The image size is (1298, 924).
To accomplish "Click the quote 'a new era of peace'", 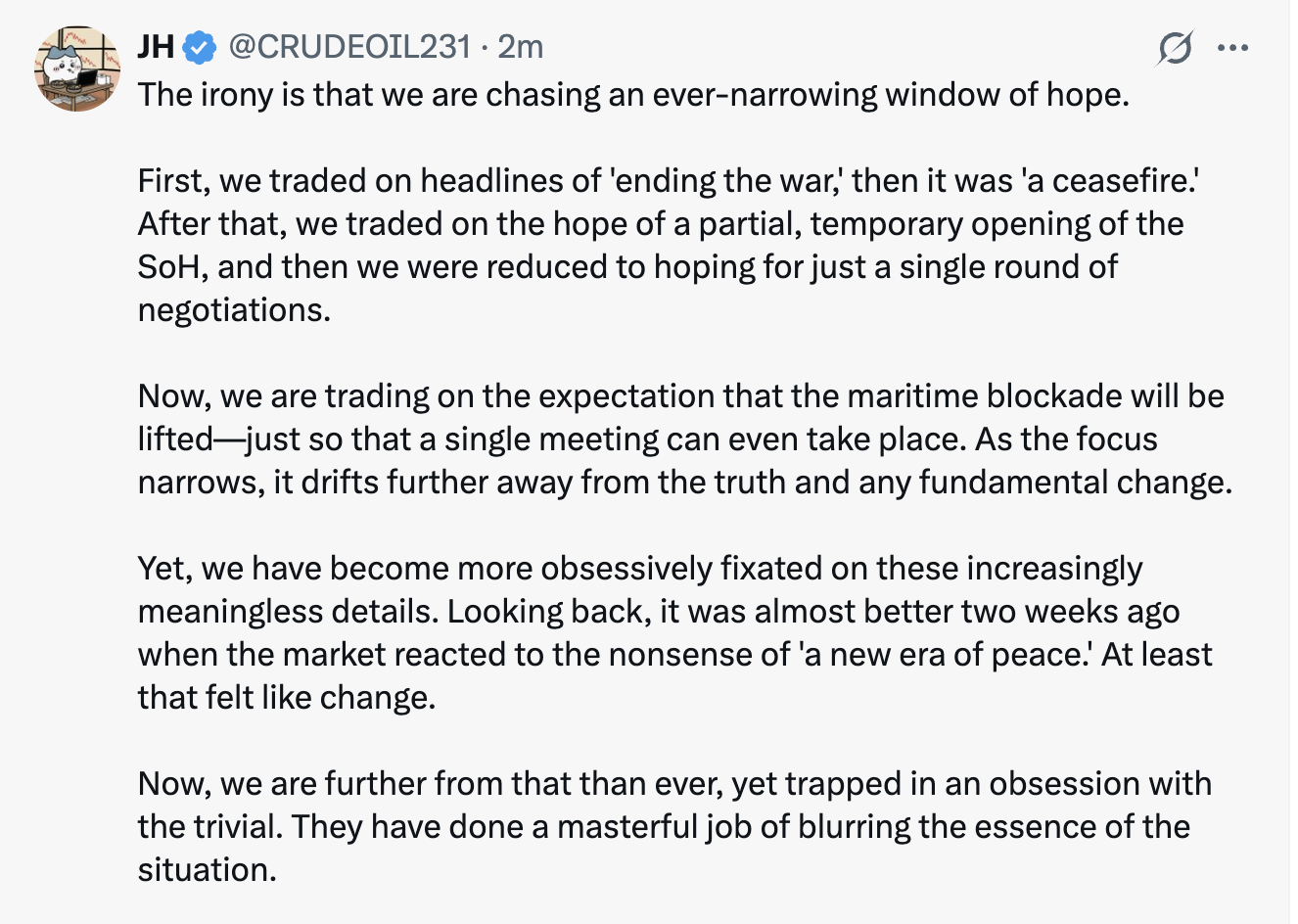I will (946, 655).
